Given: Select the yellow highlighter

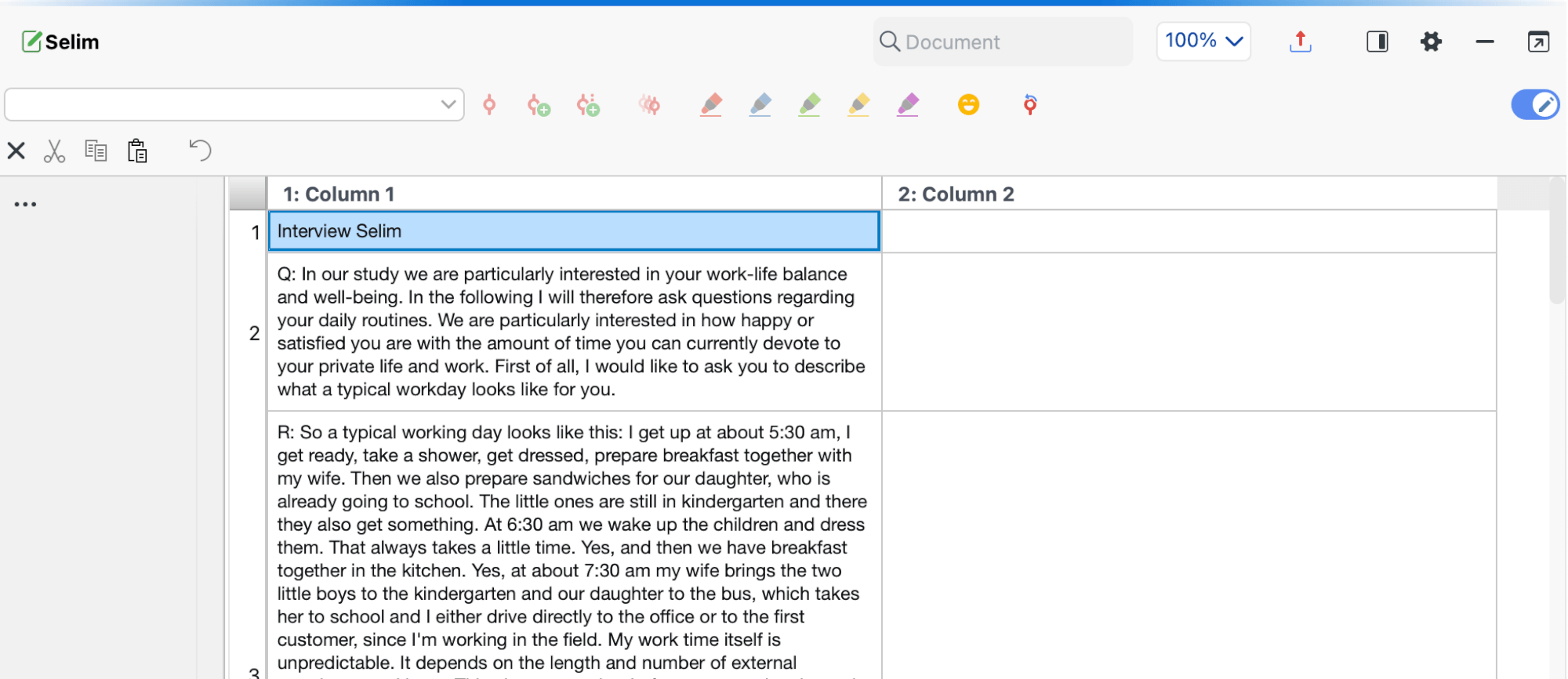Looking at the screenshot, I should pos(858,105).
